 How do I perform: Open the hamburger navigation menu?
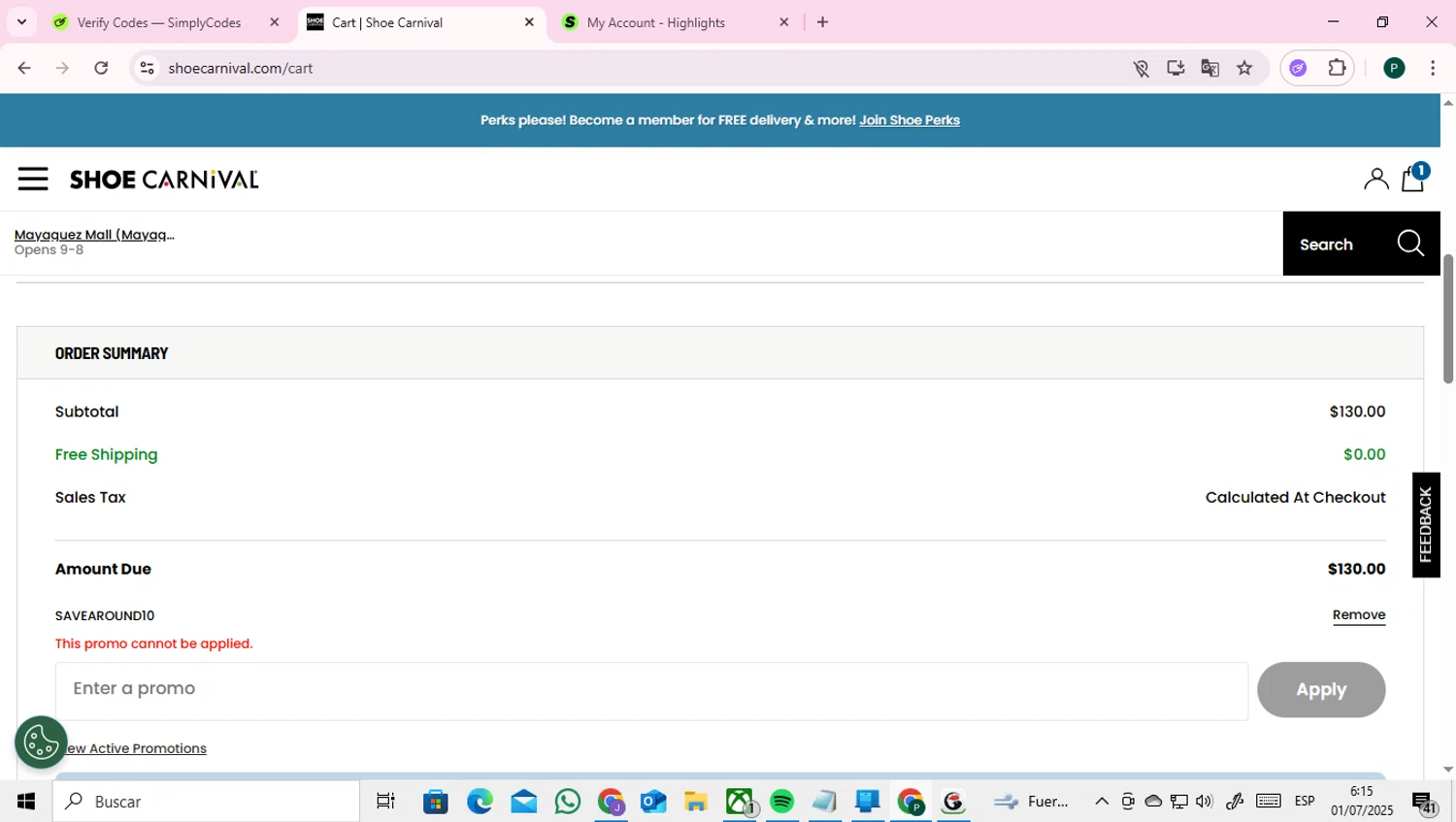click(x=33, y=179)
